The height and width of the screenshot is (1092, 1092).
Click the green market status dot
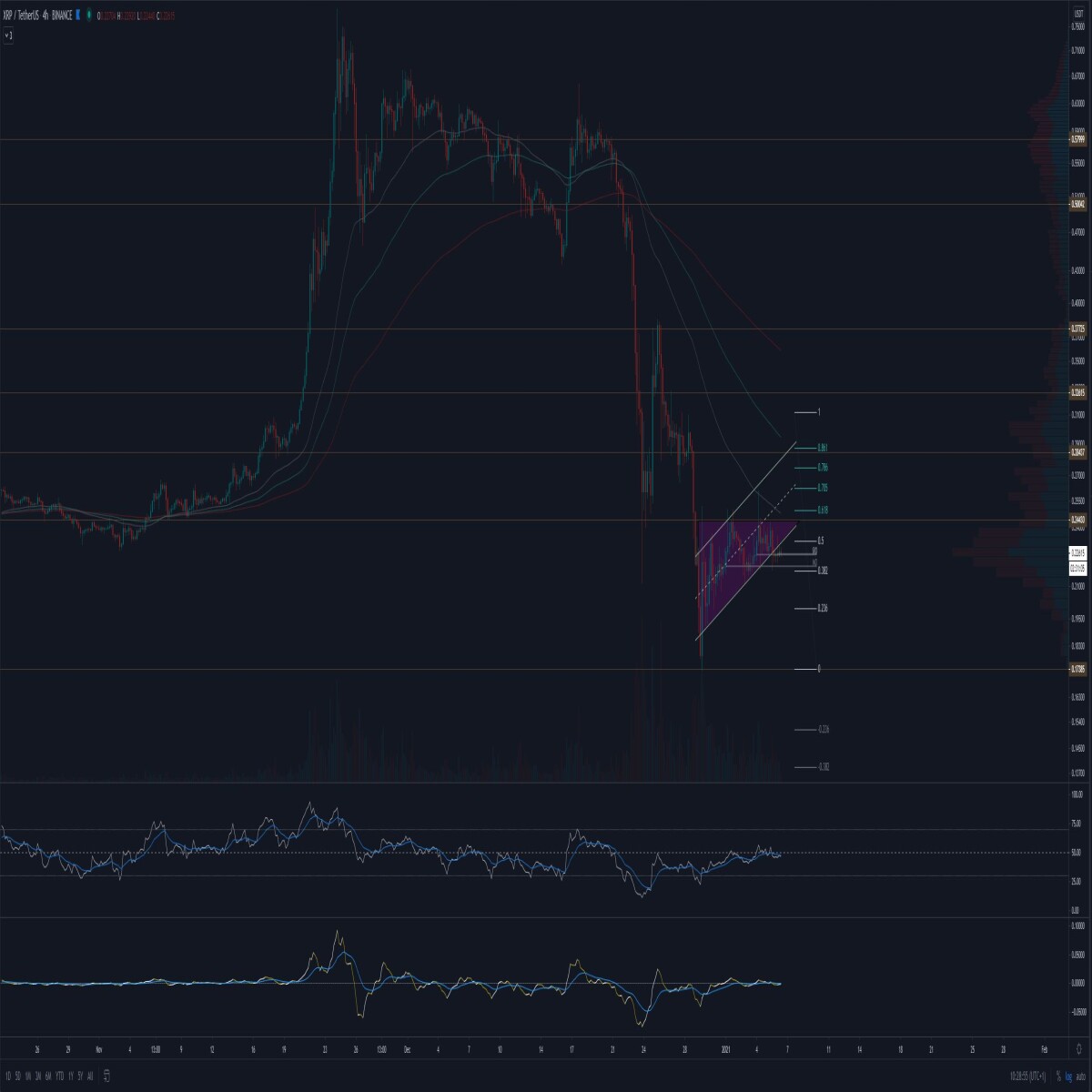pos(89,15)
